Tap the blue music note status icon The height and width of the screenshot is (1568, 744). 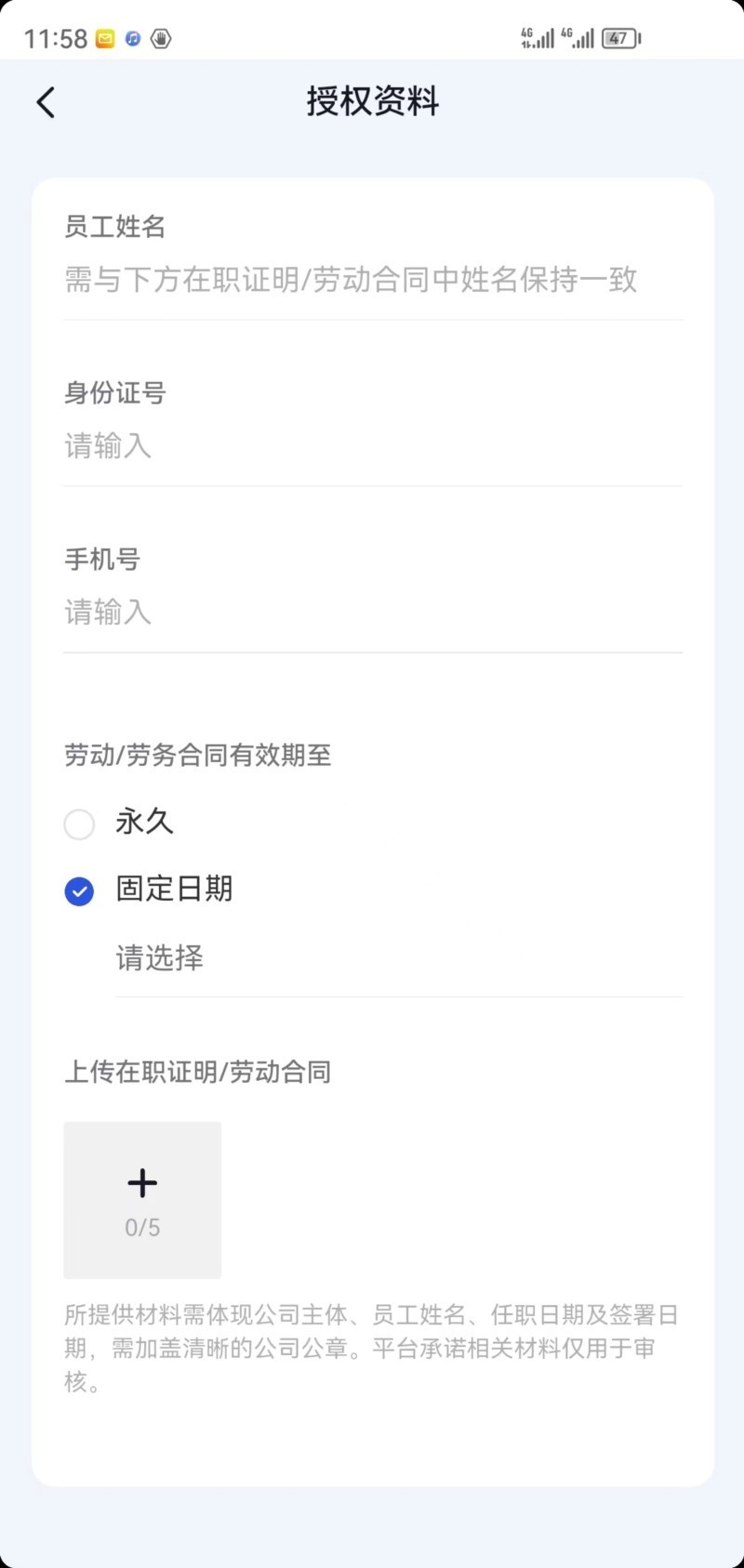coord(133,39)
